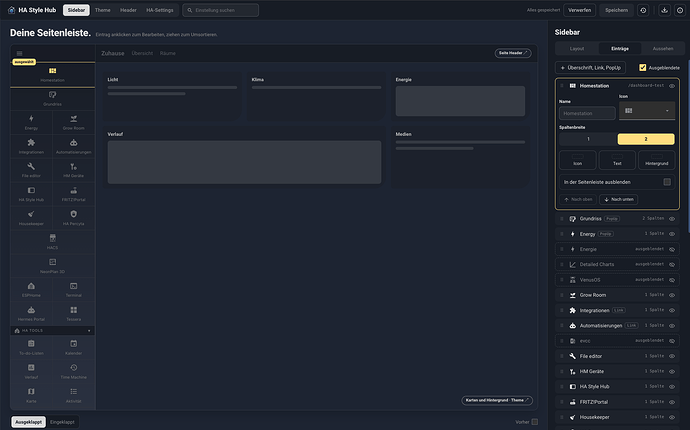Check 'In der Seitenleiste ausblenden' checkbox
The image size is (690, 430).
point(667,182)
